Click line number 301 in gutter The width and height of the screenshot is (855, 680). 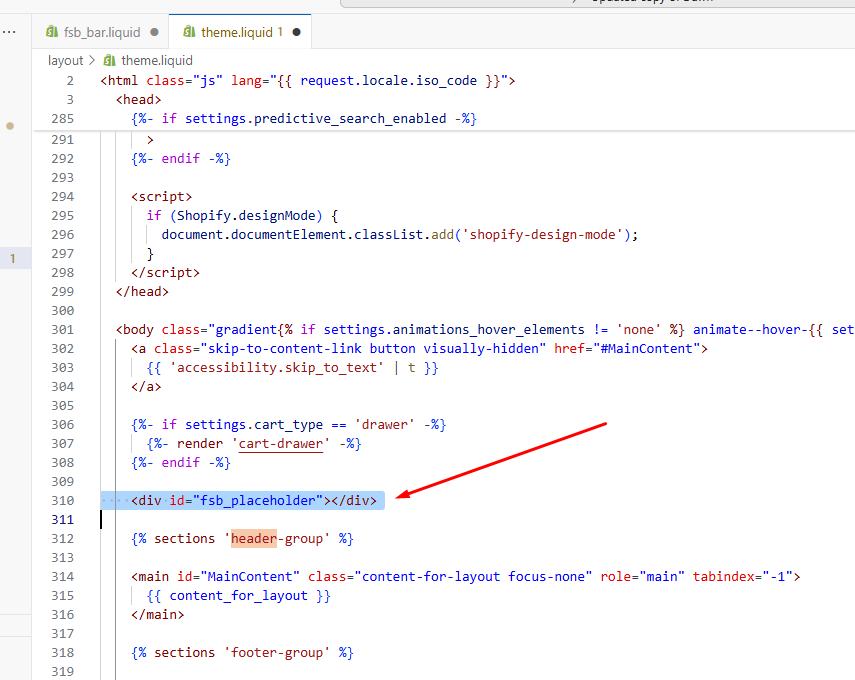[x=63, y=329]
